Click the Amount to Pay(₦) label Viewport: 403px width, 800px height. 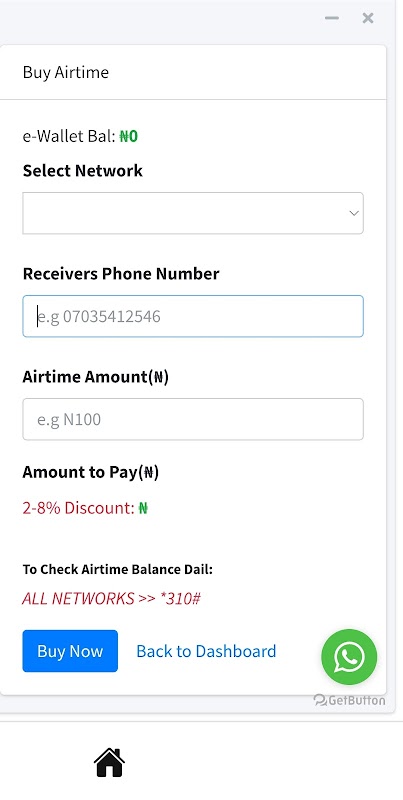[x=91, y=472]
